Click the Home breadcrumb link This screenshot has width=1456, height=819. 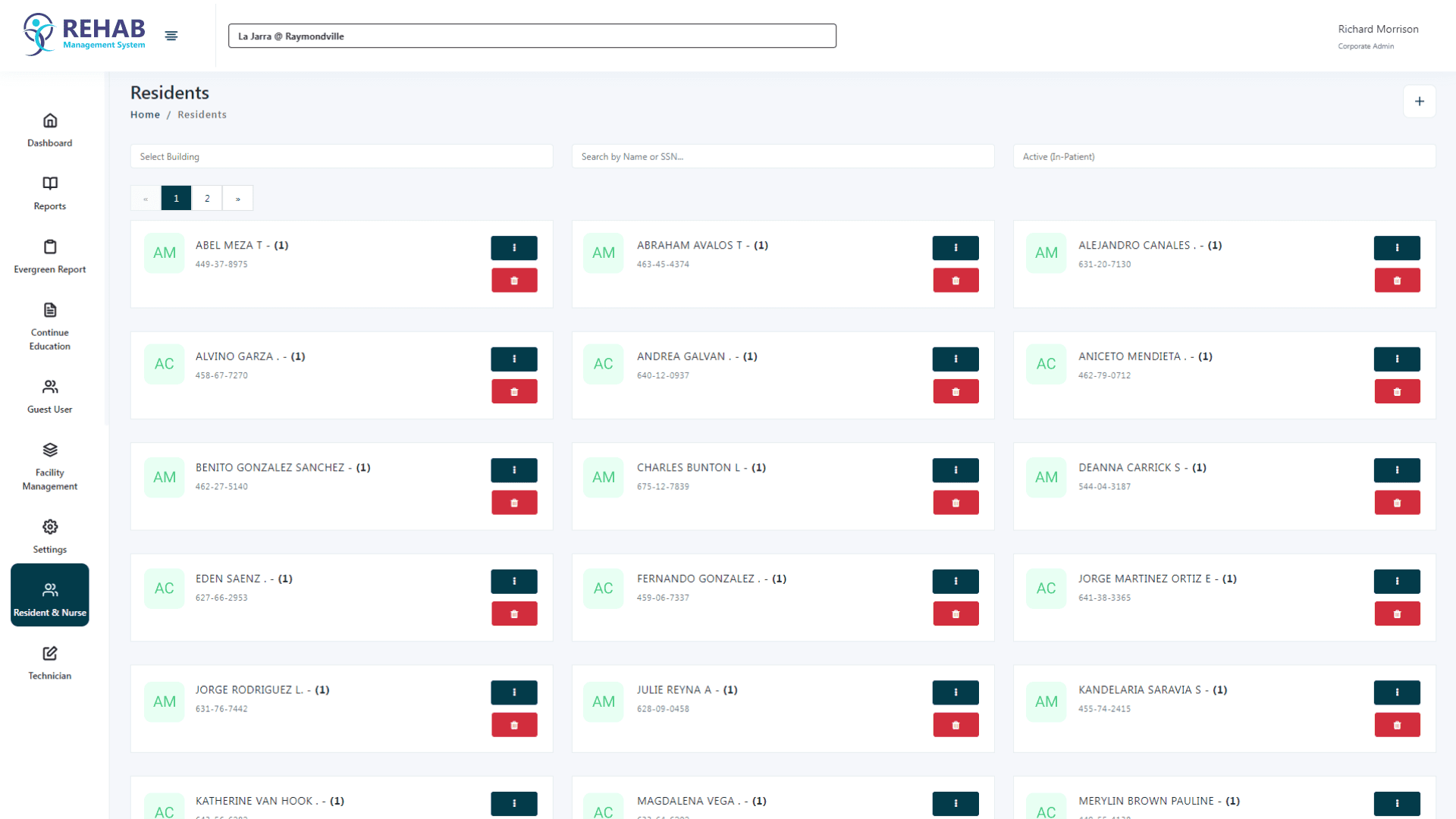coord(145,115)
